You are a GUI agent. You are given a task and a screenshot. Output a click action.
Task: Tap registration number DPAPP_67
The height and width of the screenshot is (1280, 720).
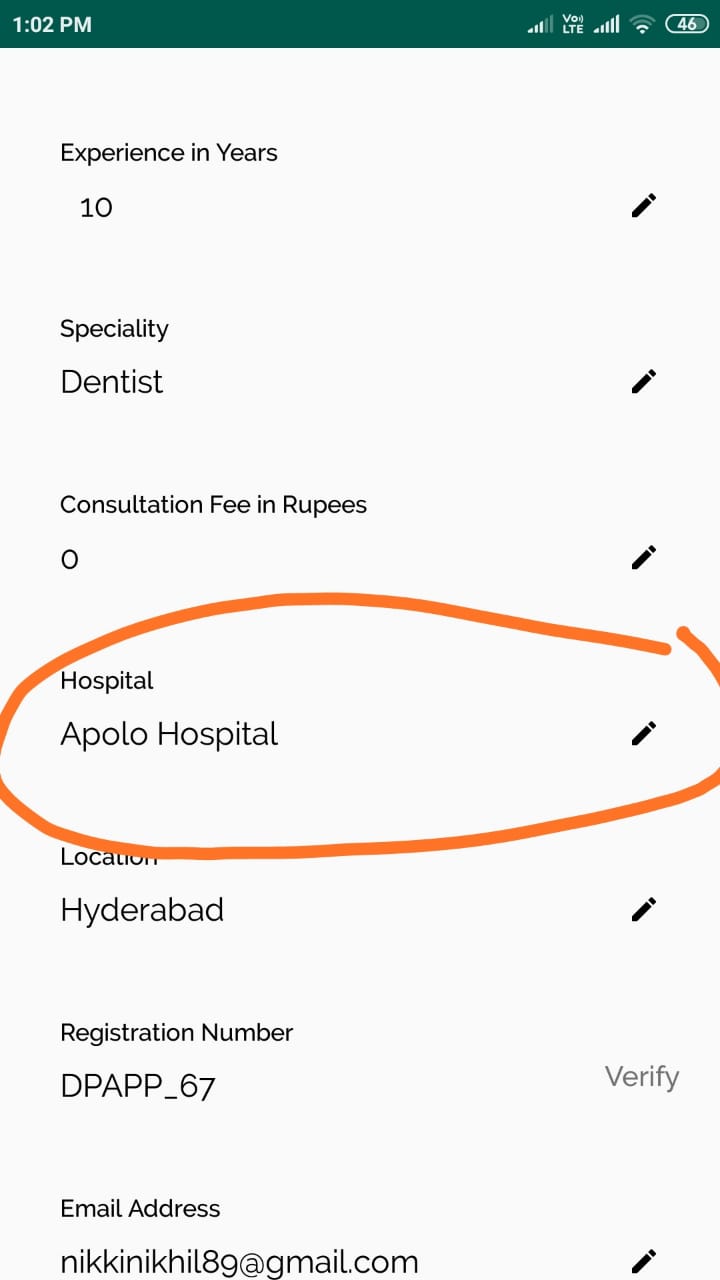(138, 1086)
